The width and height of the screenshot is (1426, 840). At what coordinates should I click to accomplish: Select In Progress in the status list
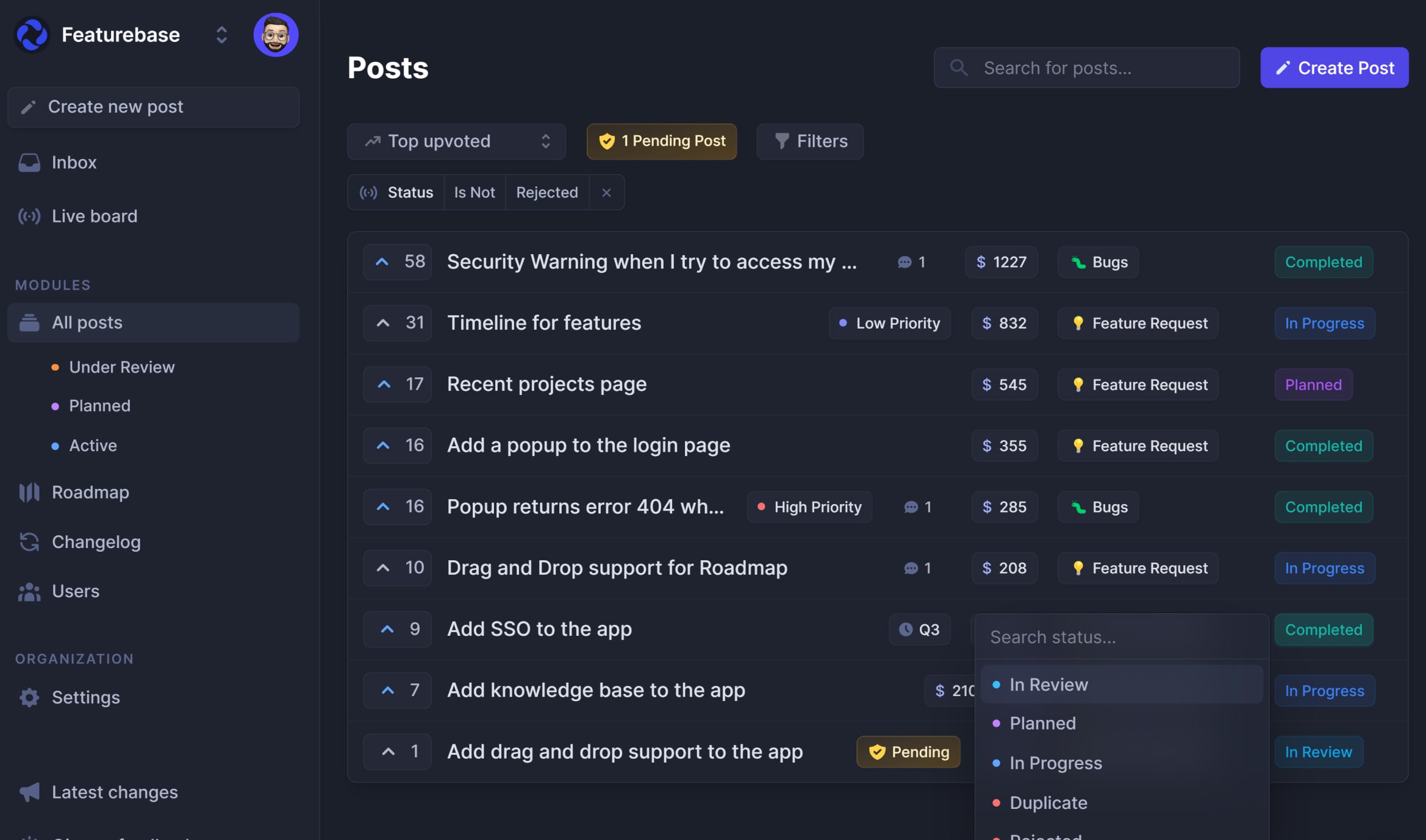click(x=1121, y=763)
